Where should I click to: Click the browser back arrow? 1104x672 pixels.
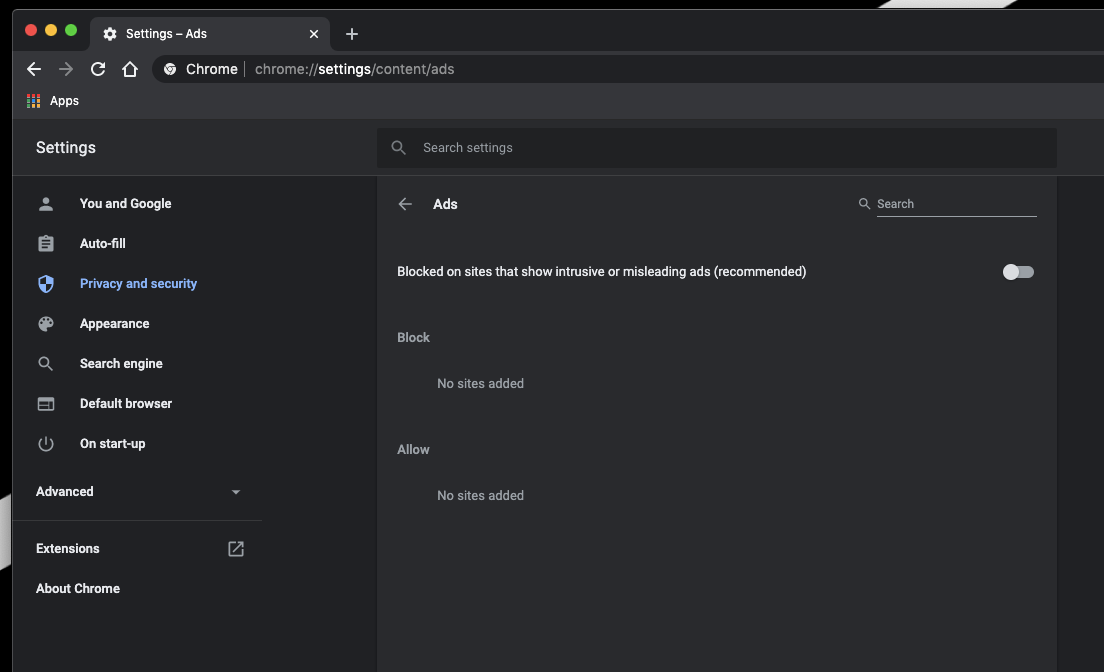point(34,69)
